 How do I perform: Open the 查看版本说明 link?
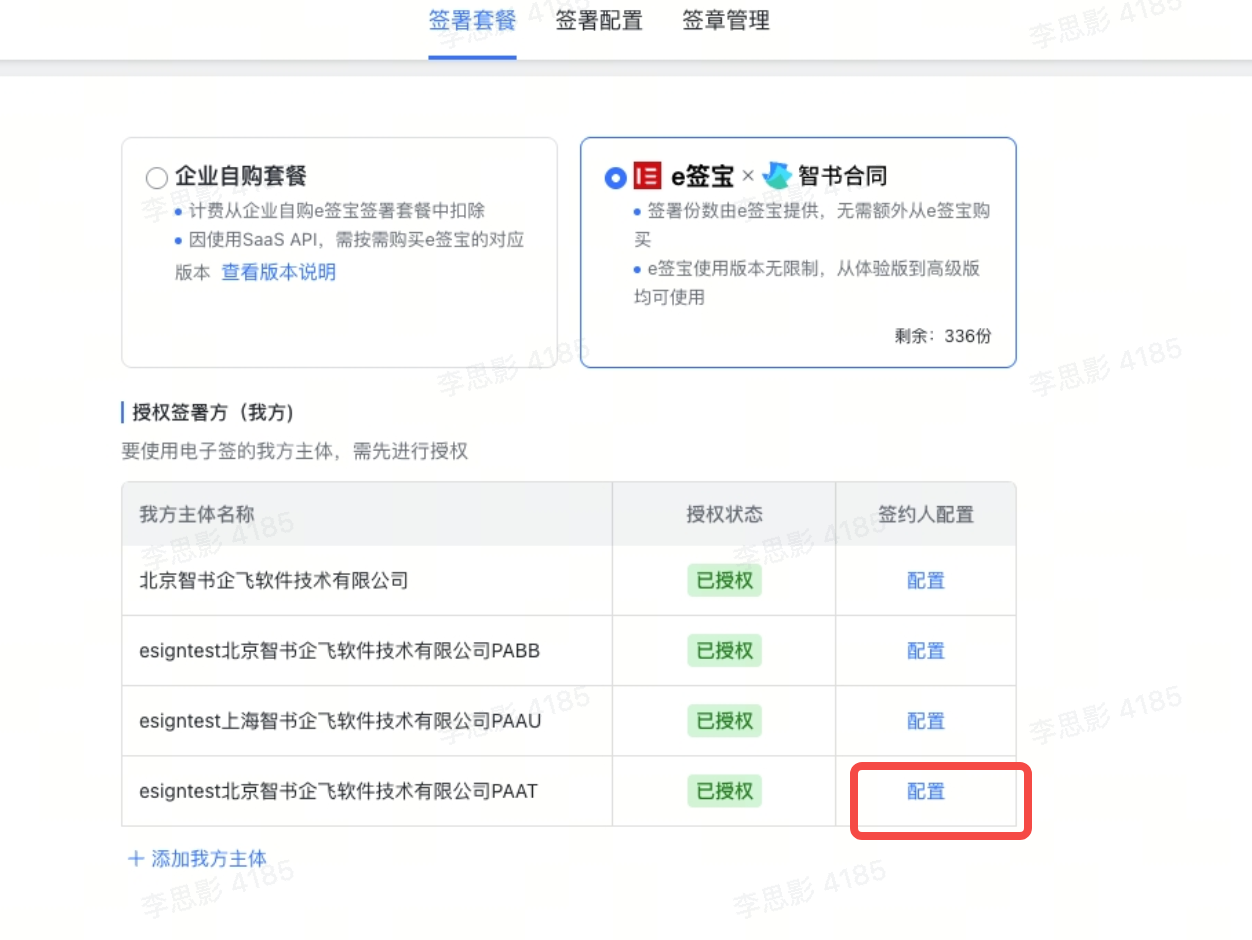279,272
